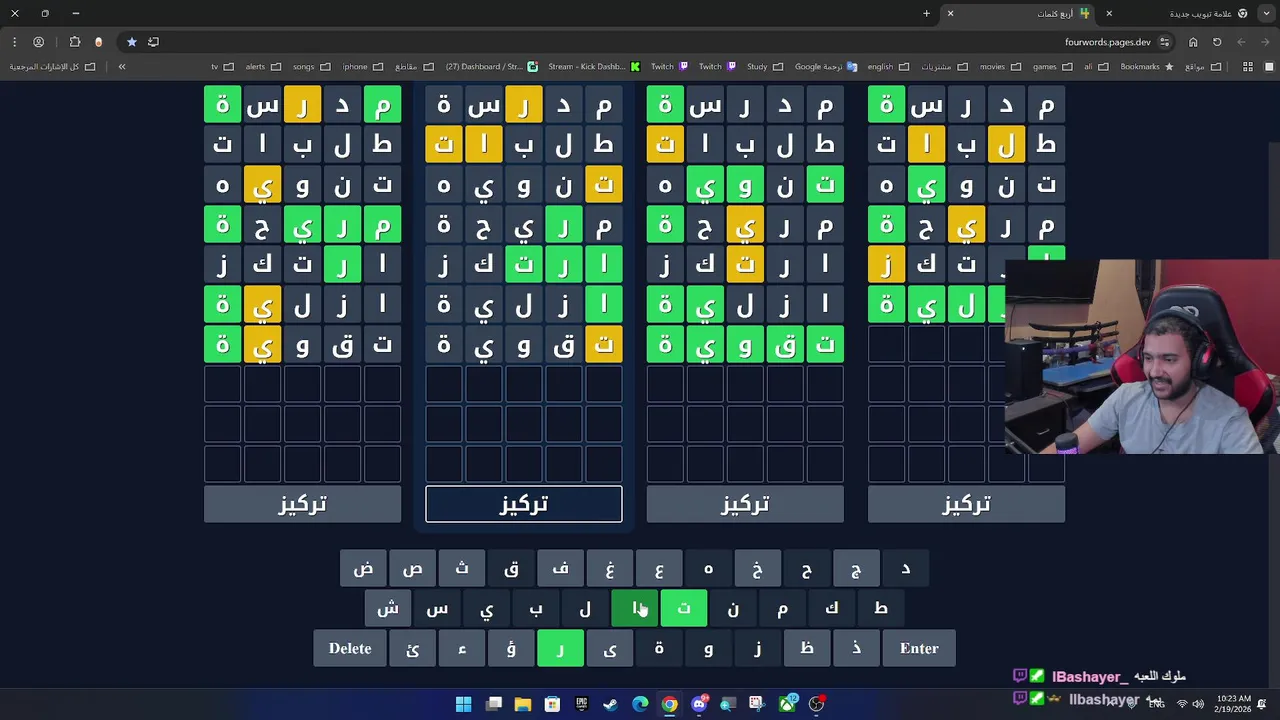
Task: Reload the page with the refresh icon
Action: 1217,42
